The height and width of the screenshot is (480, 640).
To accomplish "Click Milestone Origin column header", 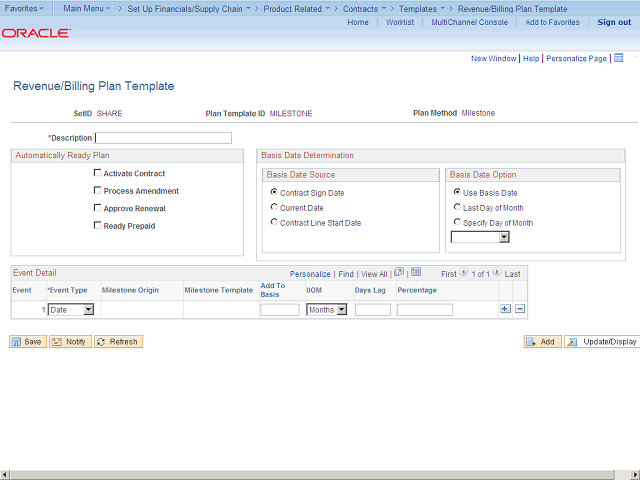I will click(x=130, y=290).
